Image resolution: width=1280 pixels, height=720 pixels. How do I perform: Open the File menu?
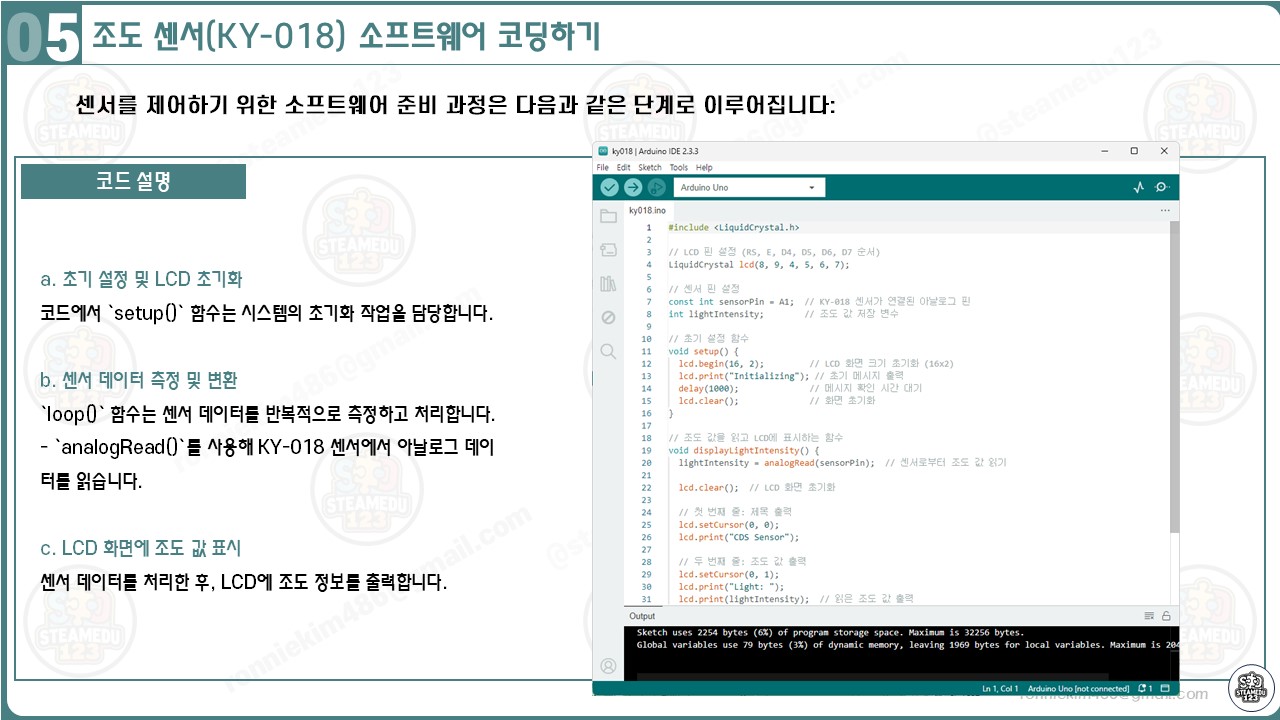point(602,168)
